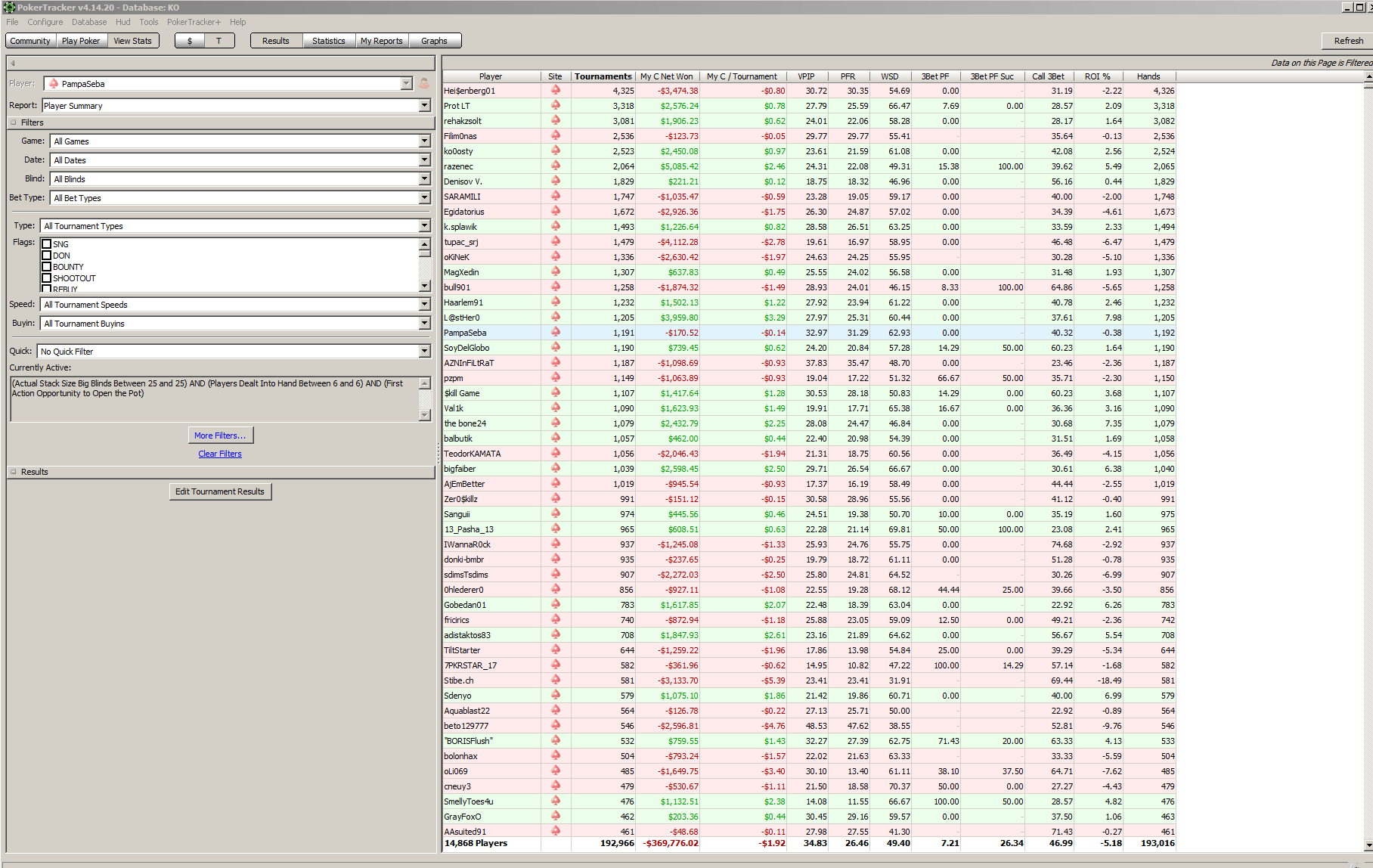Image resolution: width=1373 pixels, height=868 pixels.
Task: Click the site icon in bolonhax row
Action: (556, 756)
